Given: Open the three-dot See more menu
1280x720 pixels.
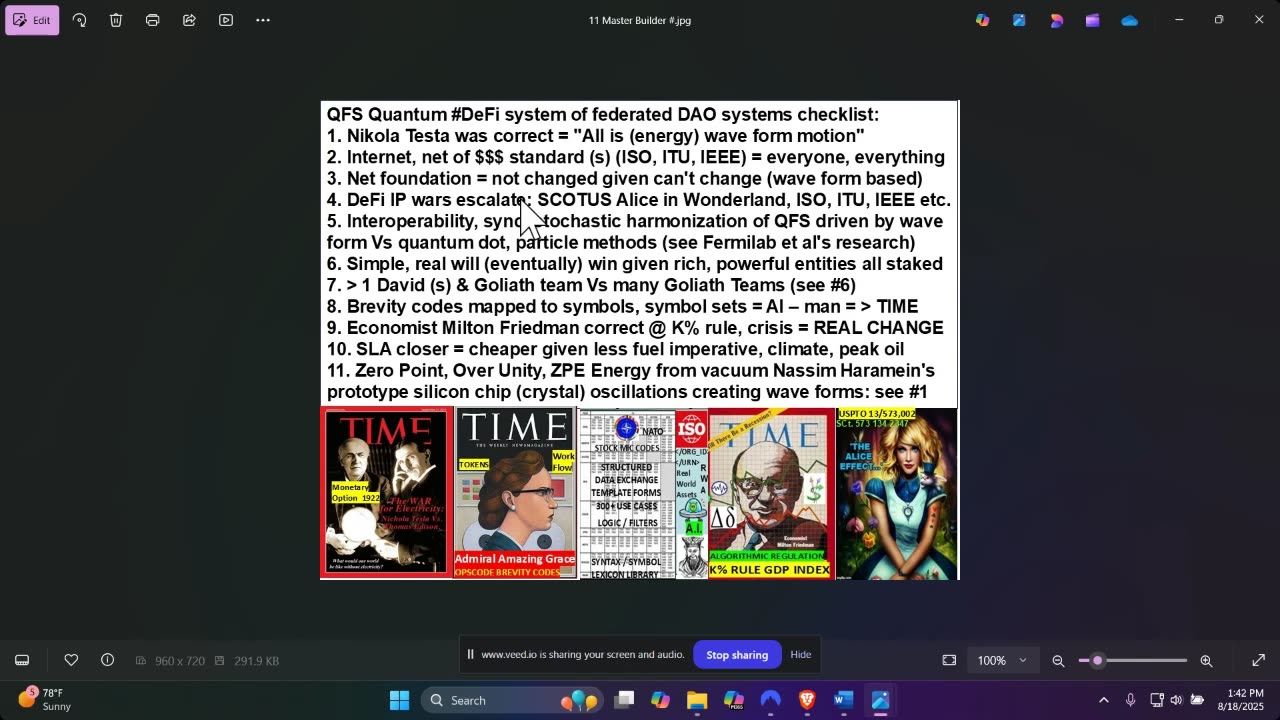Looking at the screenshot, I should click(x=263, y=20).
